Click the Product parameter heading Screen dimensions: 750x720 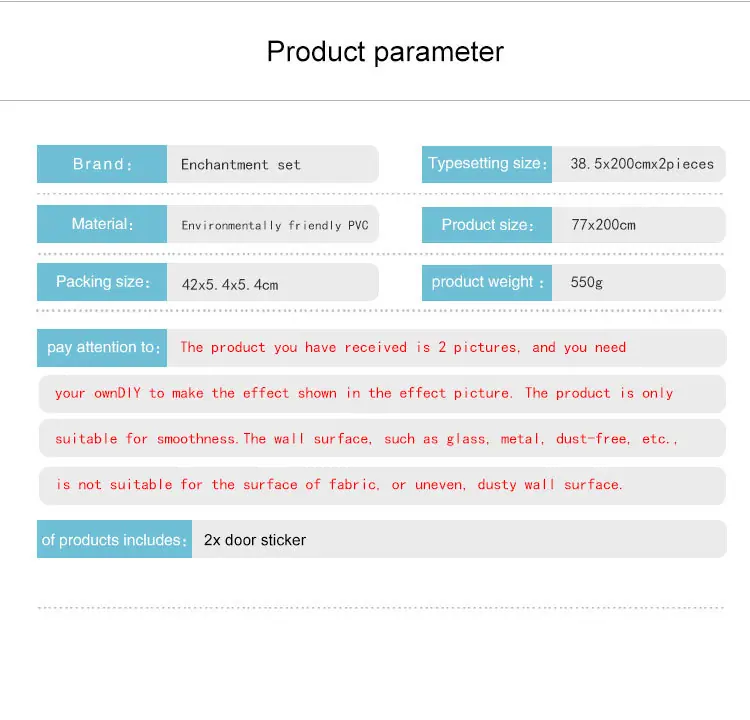coord(385,52)
